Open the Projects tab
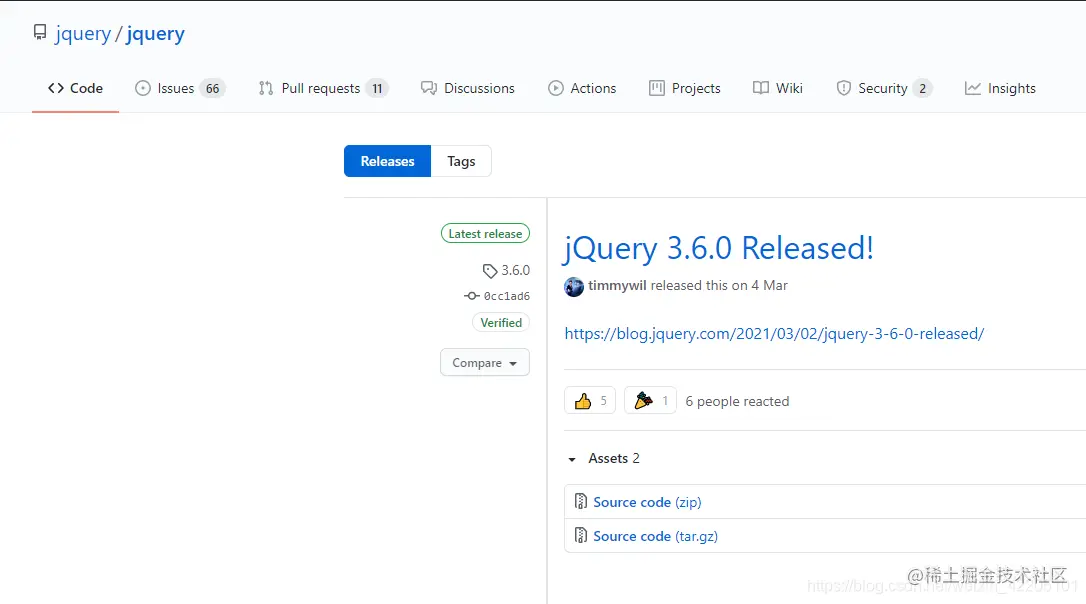 tap(684, 88)
